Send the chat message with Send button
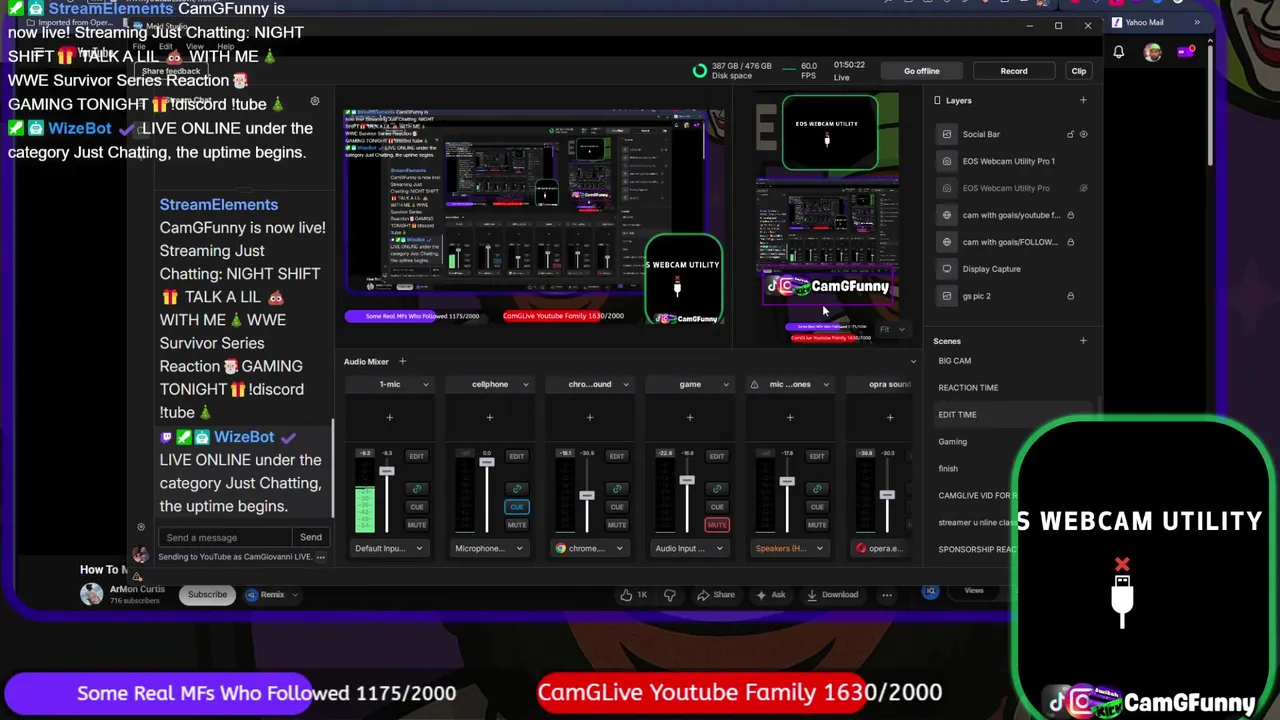This screenshot has width=1280, height=720. (x=311, y=537)
